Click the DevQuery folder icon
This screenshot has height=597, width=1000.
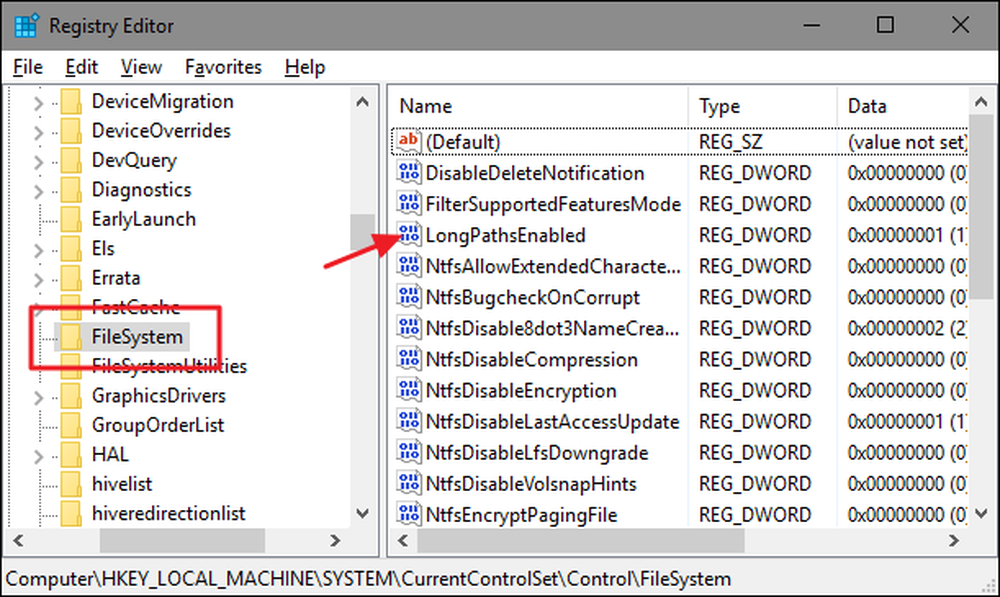click(71, 160)
